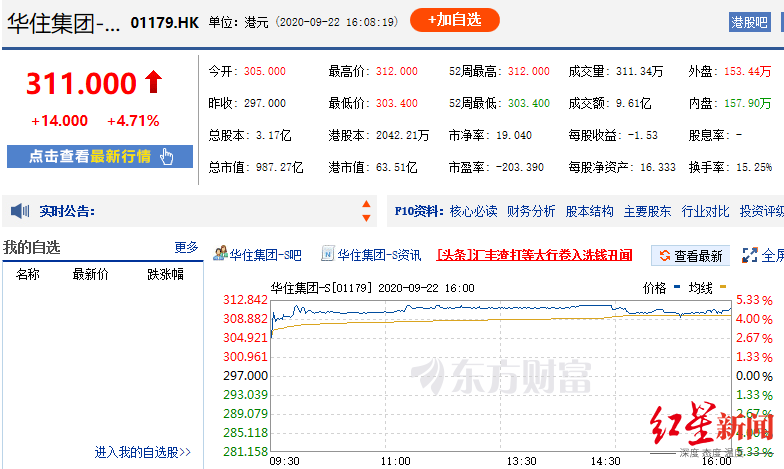Click 成交额 value 9.61亿
Viewport: 784px width, 469px height.
pos(634,103)
